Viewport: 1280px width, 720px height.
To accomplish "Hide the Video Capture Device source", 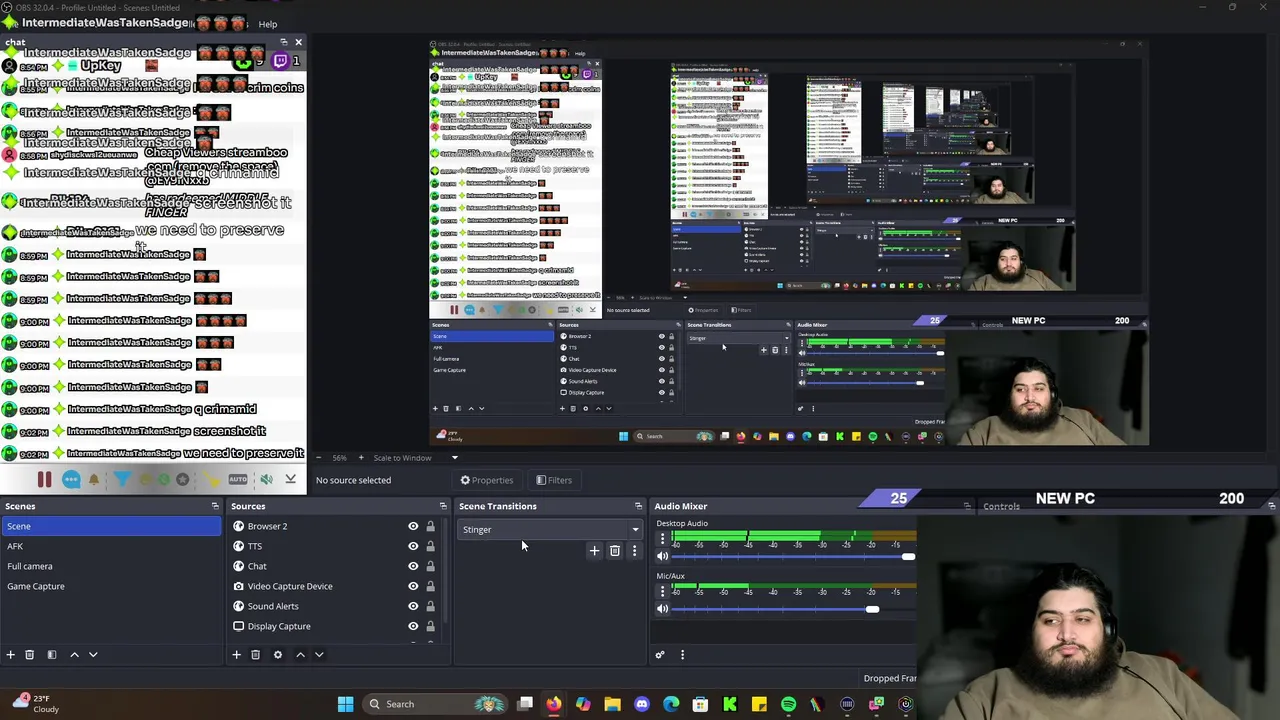I will click(x=413, y=586).
